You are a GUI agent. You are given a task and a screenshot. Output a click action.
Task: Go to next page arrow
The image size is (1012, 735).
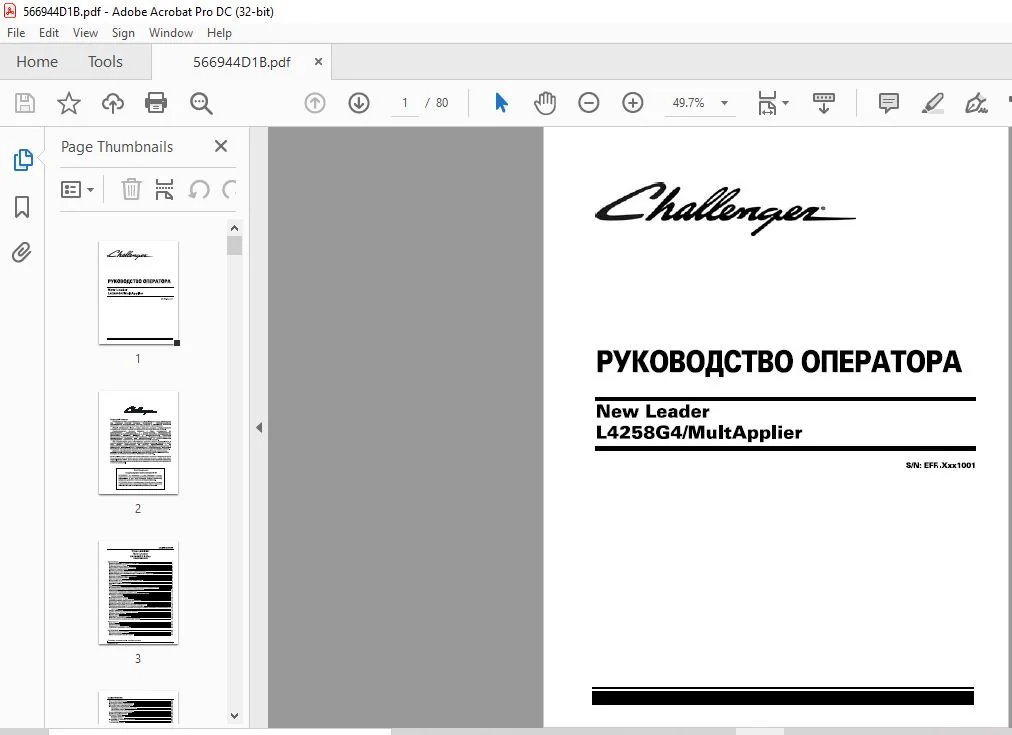click(x=359, y=103)
